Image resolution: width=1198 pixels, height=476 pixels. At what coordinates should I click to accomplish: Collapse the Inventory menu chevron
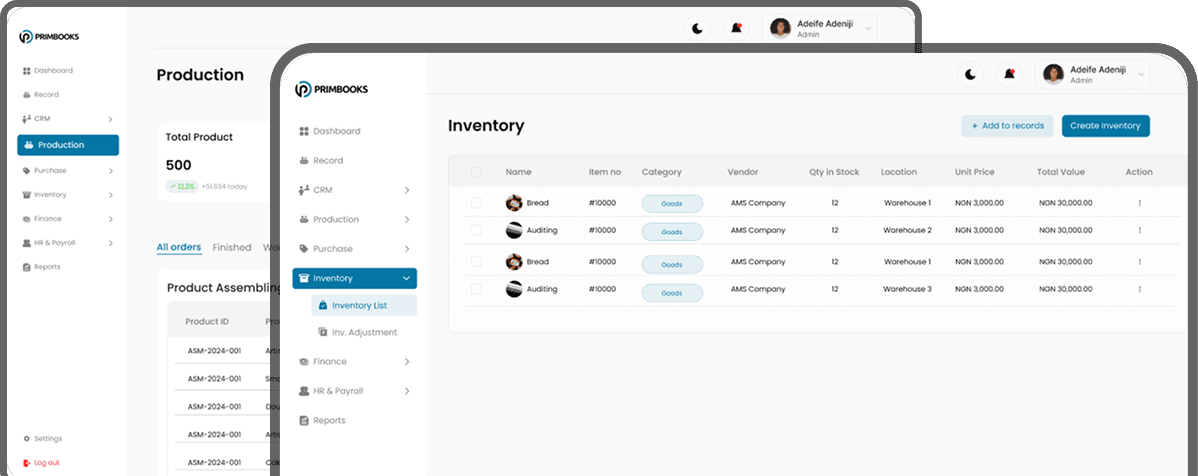(x=406, y=279)
